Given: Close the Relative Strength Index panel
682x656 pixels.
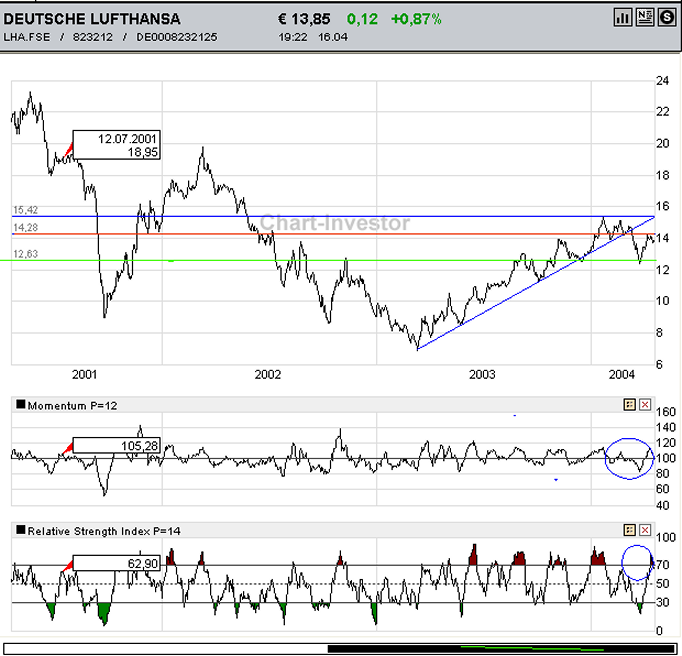Looking at the screenshot, I should 645,530.
